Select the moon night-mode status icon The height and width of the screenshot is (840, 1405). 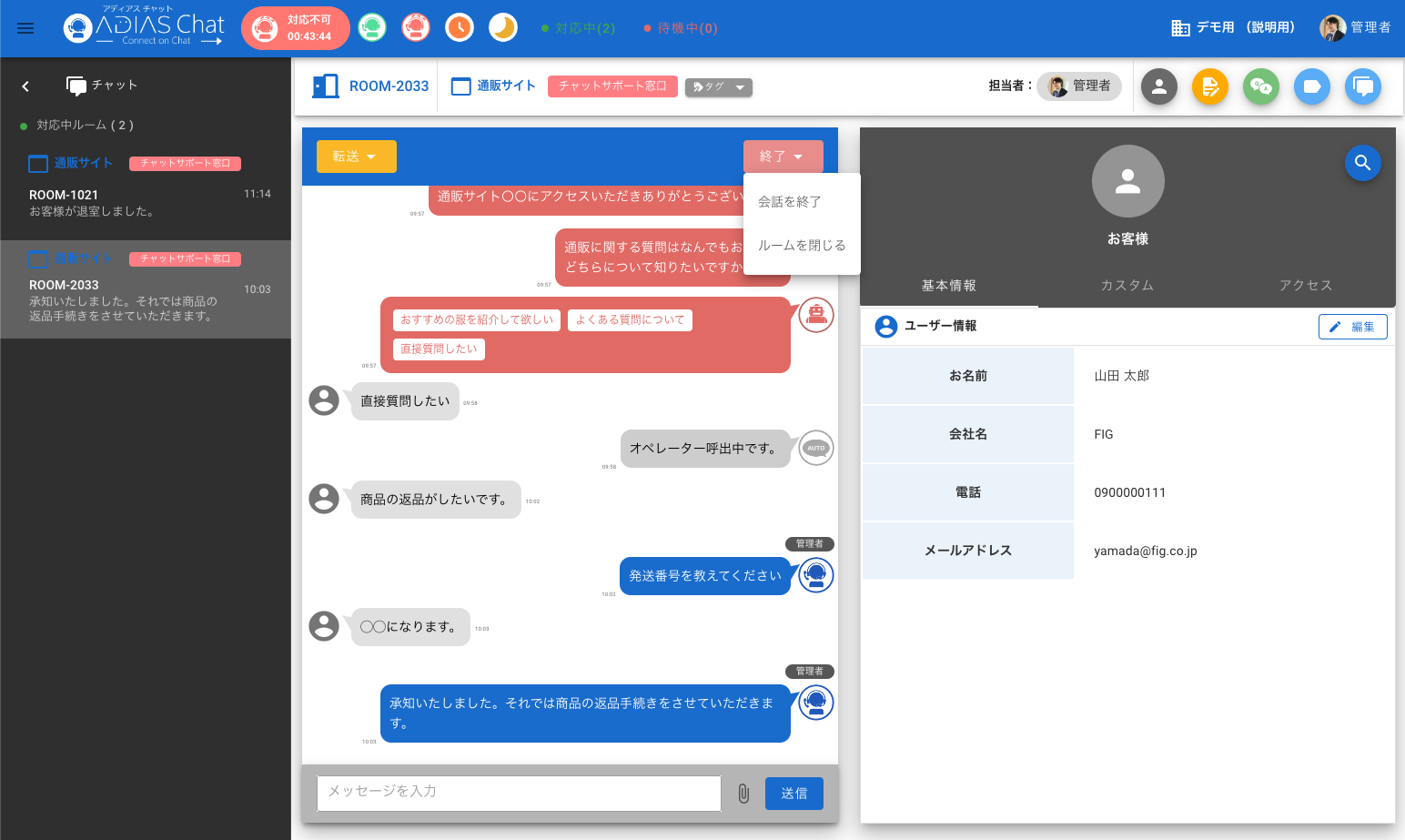click(x=503, y=28)
